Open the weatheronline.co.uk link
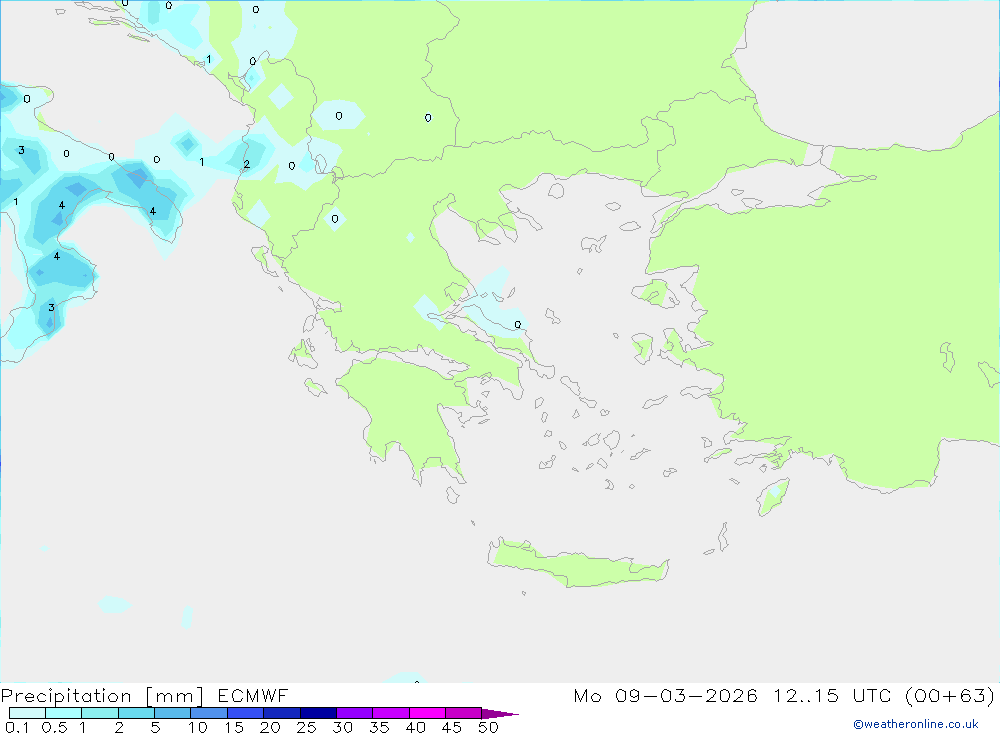This screenshot has width=1000, height=733. pyautogui.click(x=916, y=724)
